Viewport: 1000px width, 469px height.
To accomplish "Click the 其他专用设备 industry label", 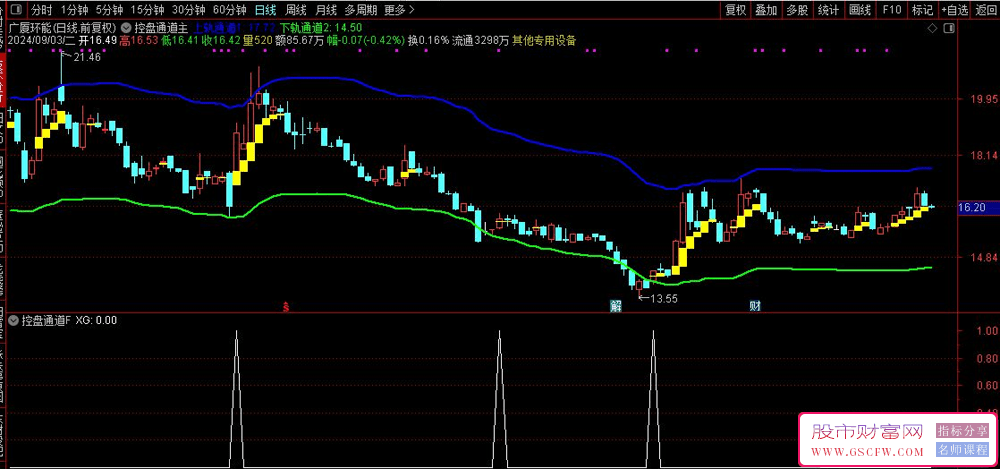I will tap(544, 41).
